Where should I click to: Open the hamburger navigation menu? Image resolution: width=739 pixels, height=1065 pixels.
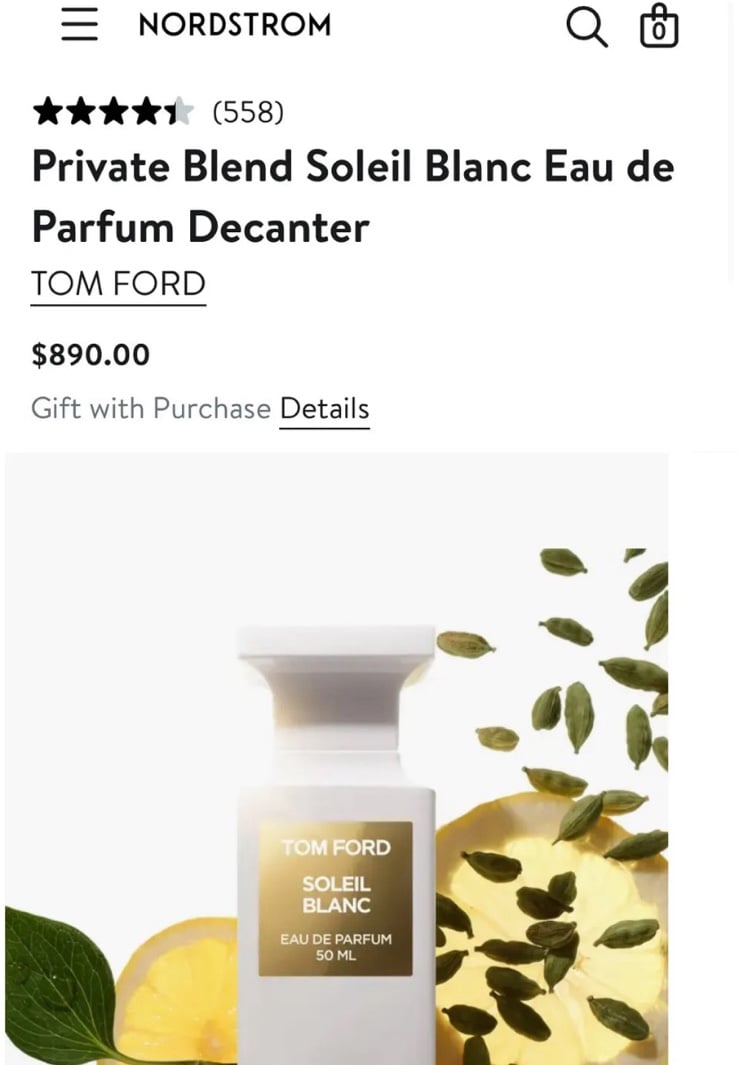(79, 25)
